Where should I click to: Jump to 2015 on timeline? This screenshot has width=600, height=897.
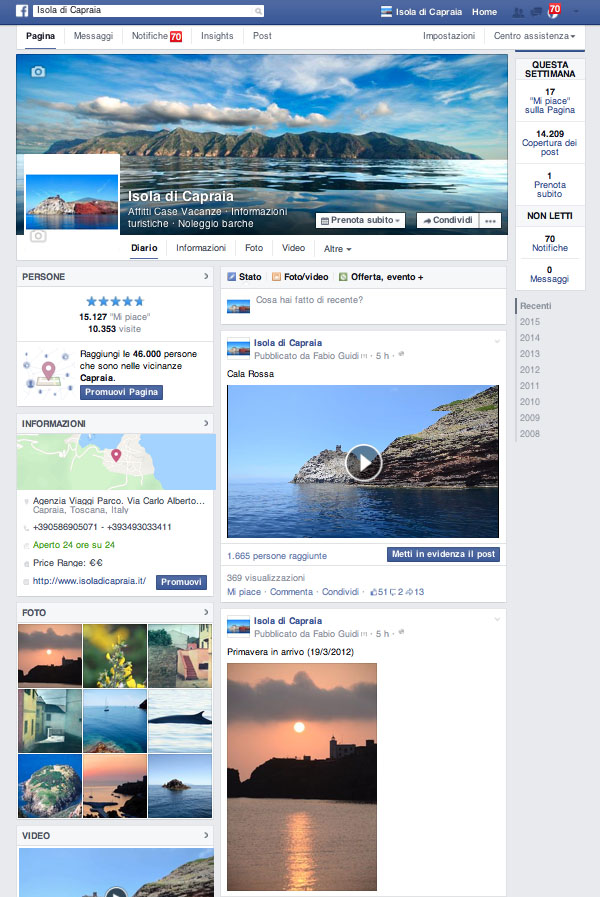(530, 322)
